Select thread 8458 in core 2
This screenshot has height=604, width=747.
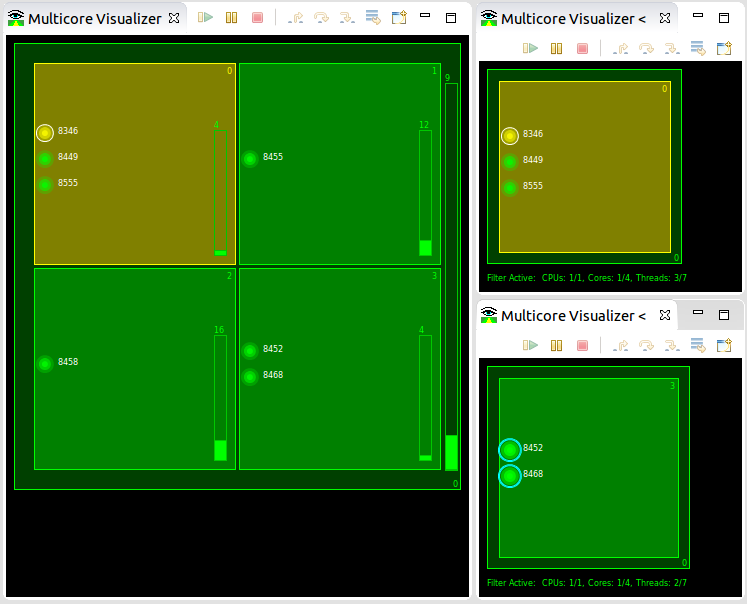pos(45,364)
